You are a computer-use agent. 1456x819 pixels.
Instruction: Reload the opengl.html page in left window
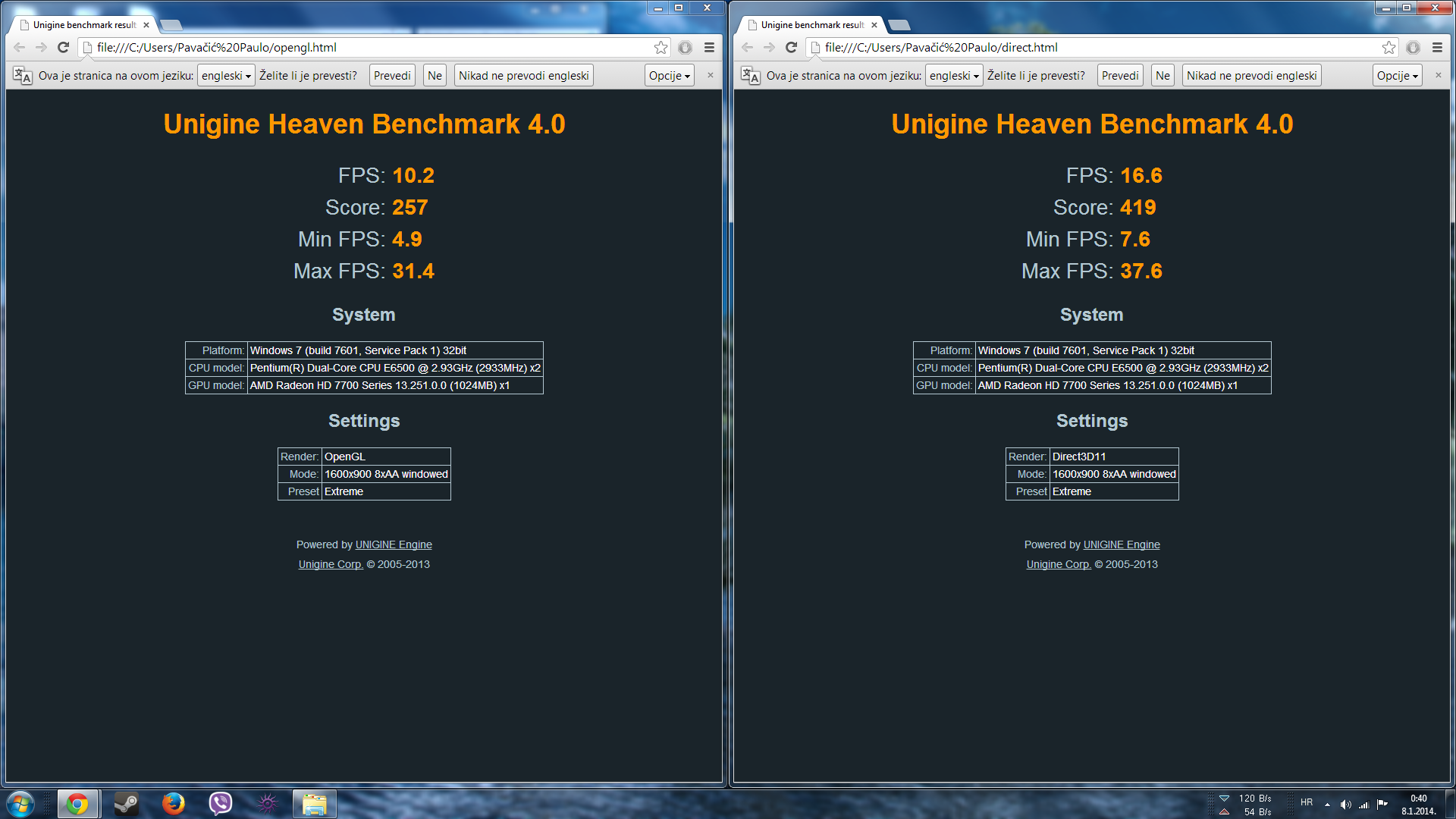pos(64,47)
